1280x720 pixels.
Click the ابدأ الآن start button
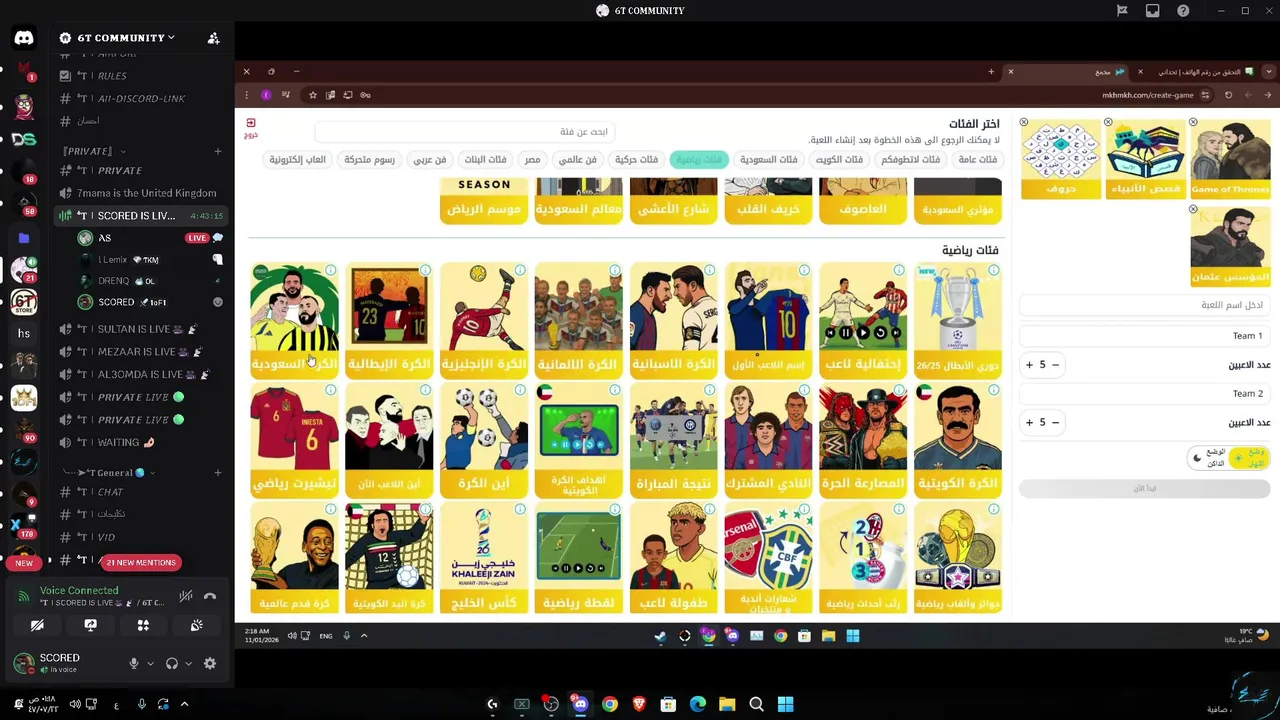coord(1144,488)
